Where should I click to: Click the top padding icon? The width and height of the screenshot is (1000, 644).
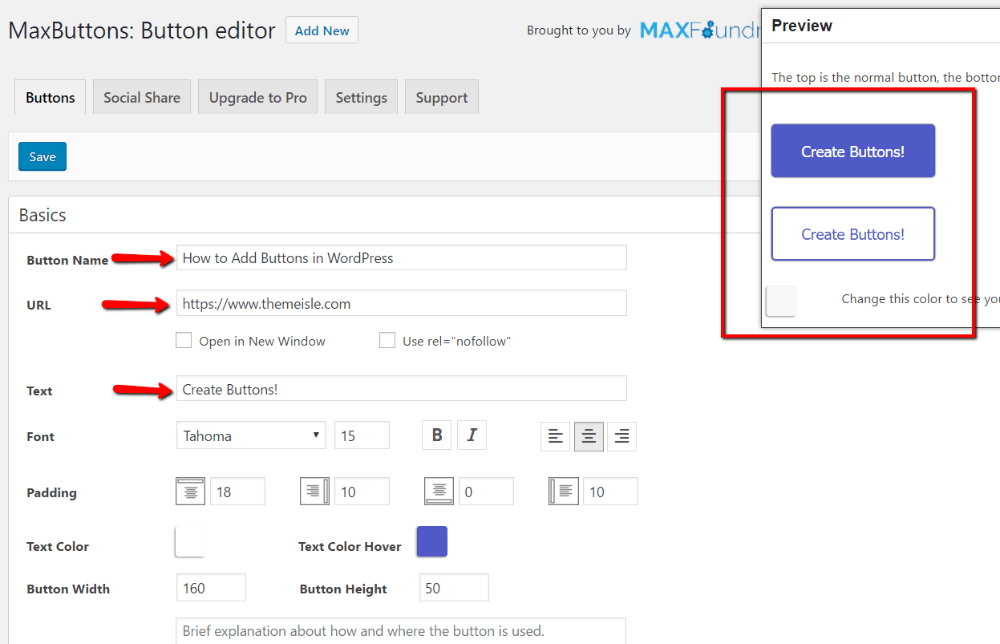(190, 491)
